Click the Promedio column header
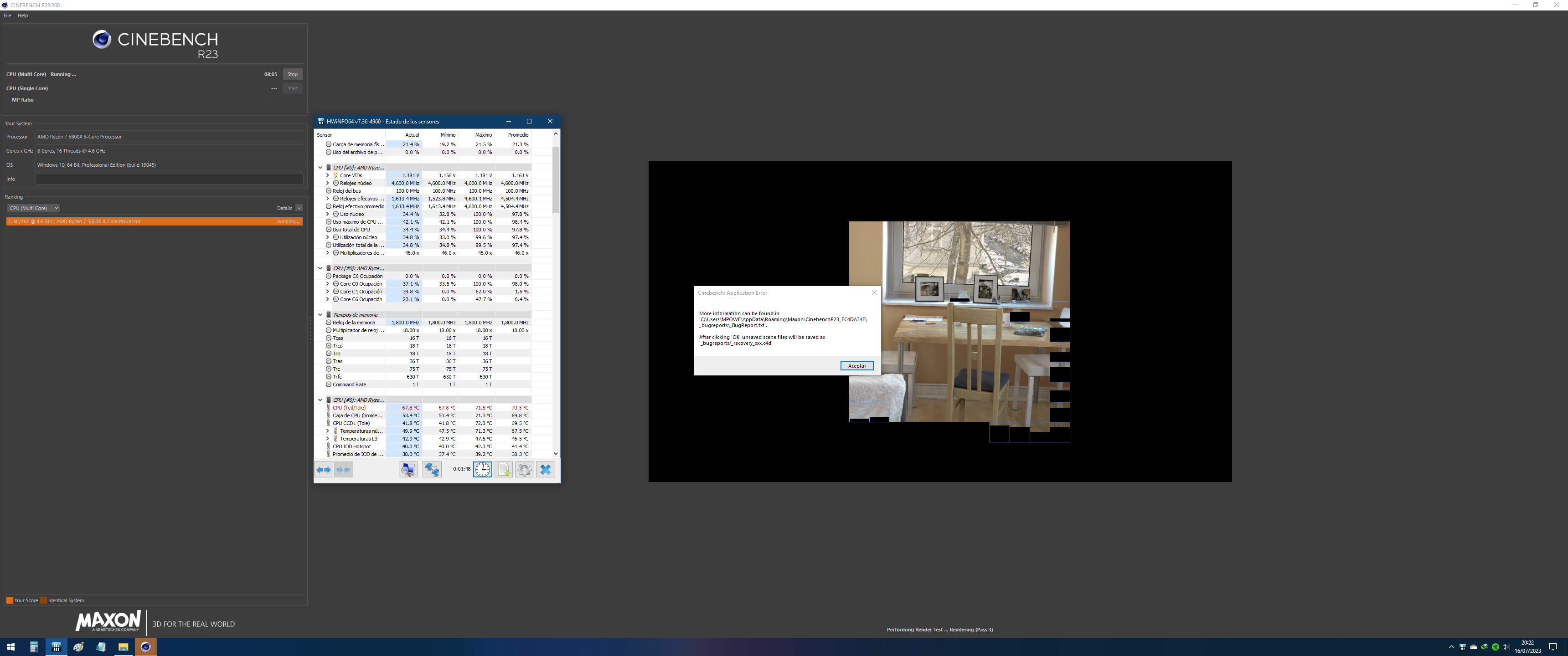Viewport: 1568px width, 656px height. (x=513, y=135)
